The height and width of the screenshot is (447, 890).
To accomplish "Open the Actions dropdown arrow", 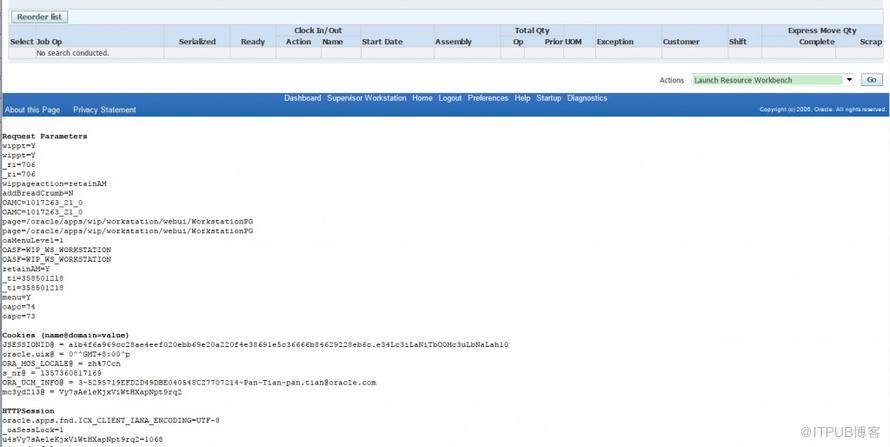I will coord(850,80).
